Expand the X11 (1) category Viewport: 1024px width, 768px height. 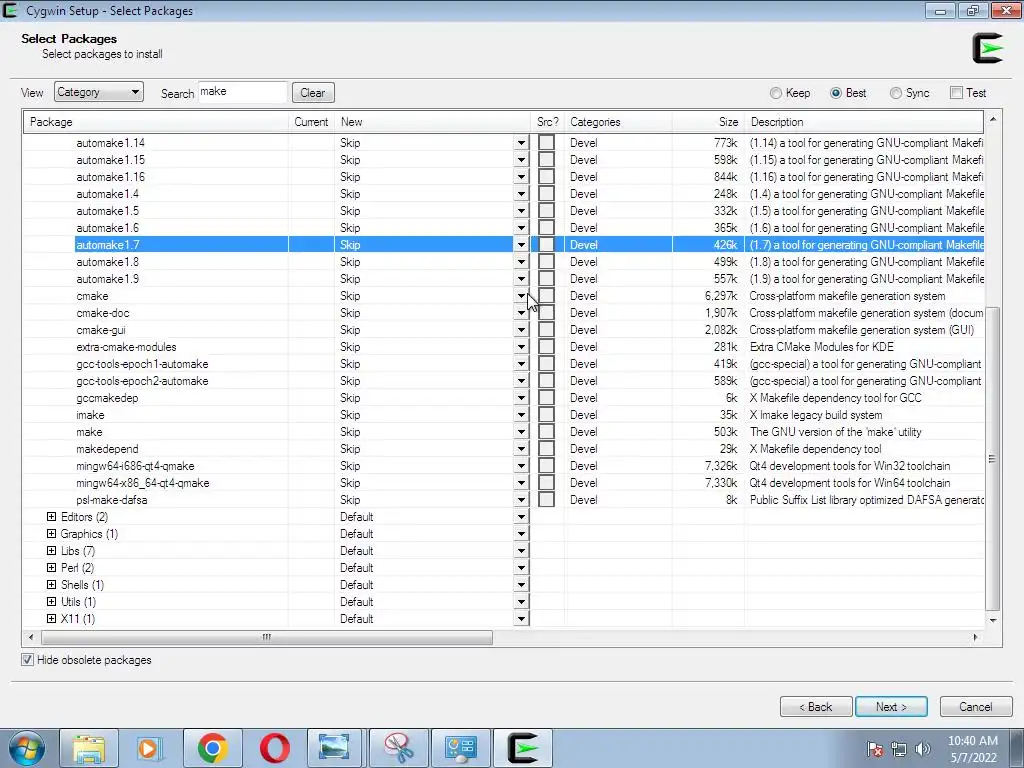pyautogui.click(x=52, y=618)
